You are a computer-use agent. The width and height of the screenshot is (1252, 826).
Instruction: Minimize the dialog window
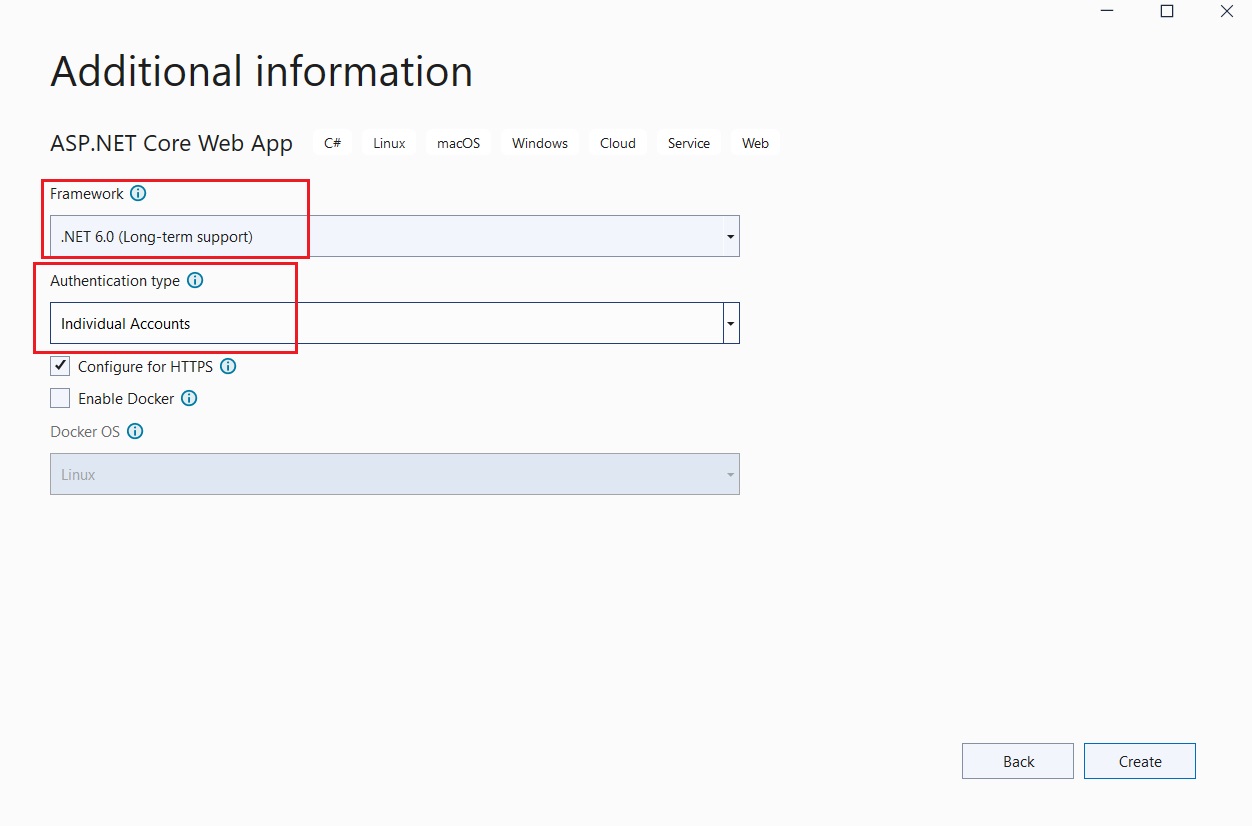[x=1107, y=12]
